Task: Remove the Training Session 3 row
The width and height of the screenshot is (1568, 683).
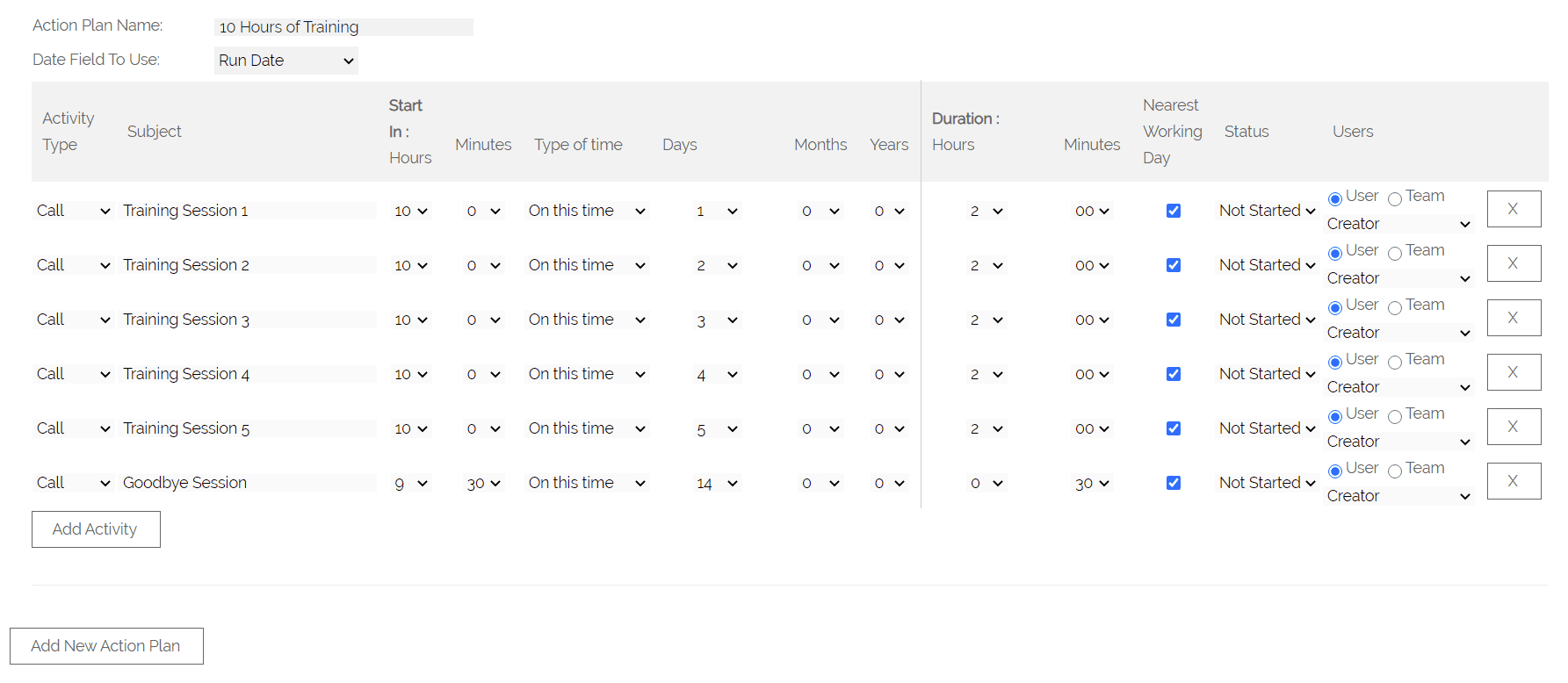Action: tap(1513, 318)
